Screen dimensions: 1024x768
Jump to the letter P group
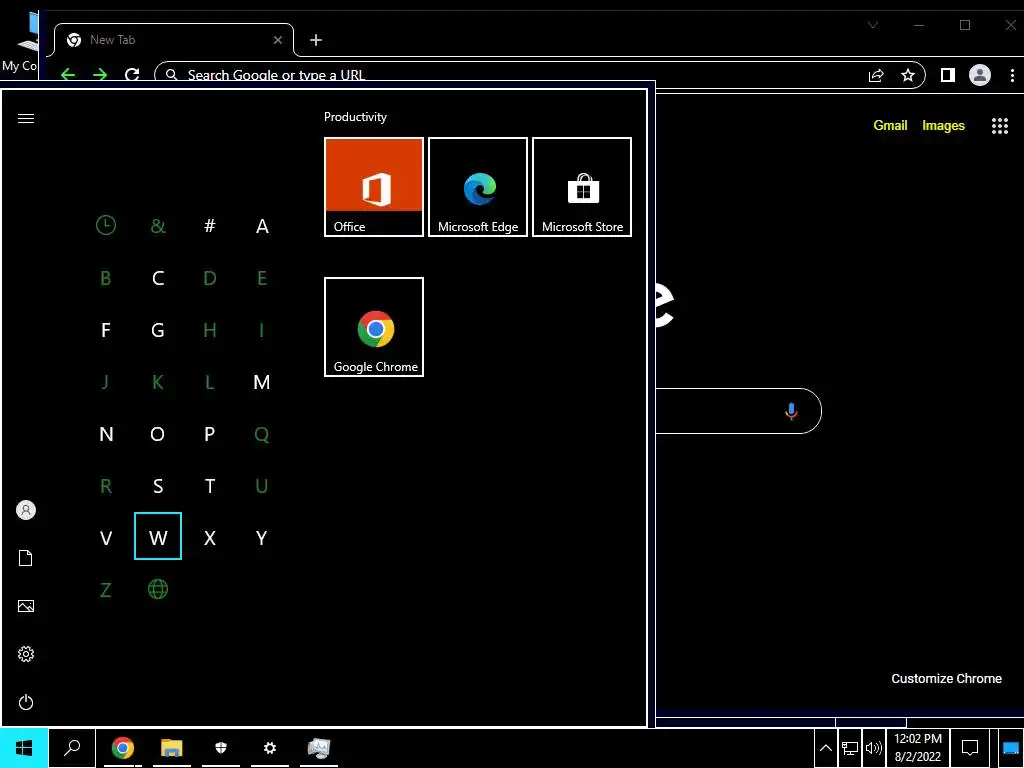[x=210, y=434]
